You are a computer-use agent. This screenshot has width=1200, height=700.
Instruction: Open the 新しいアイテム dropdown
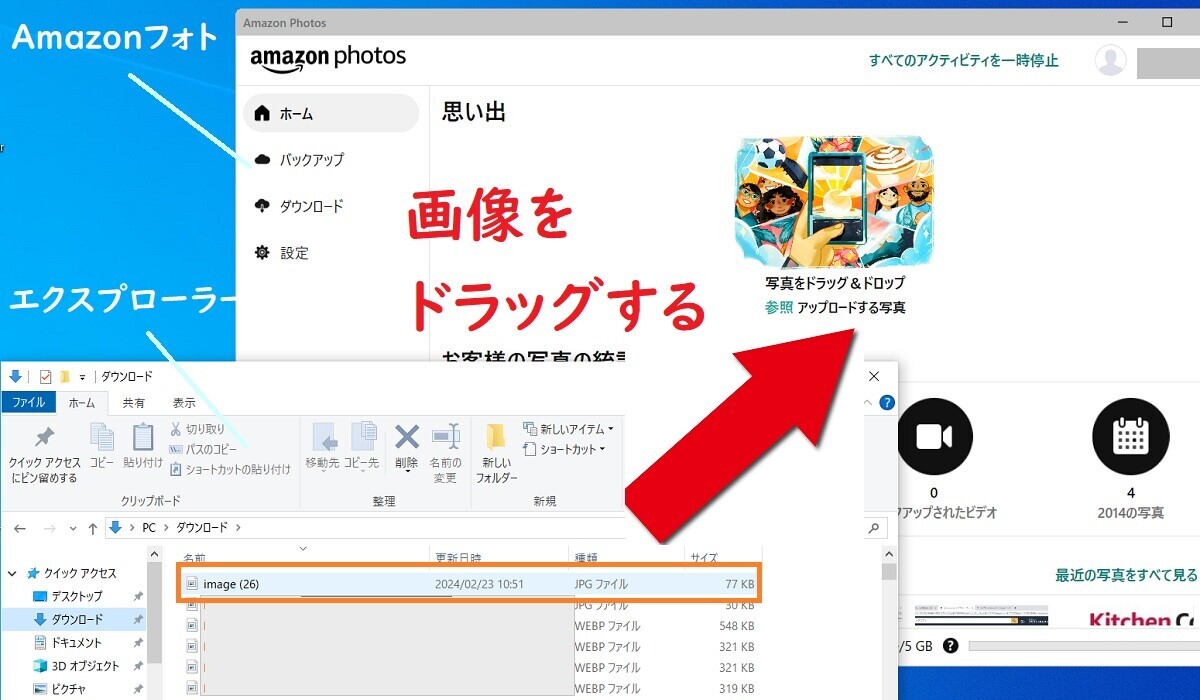click(568, 429)
